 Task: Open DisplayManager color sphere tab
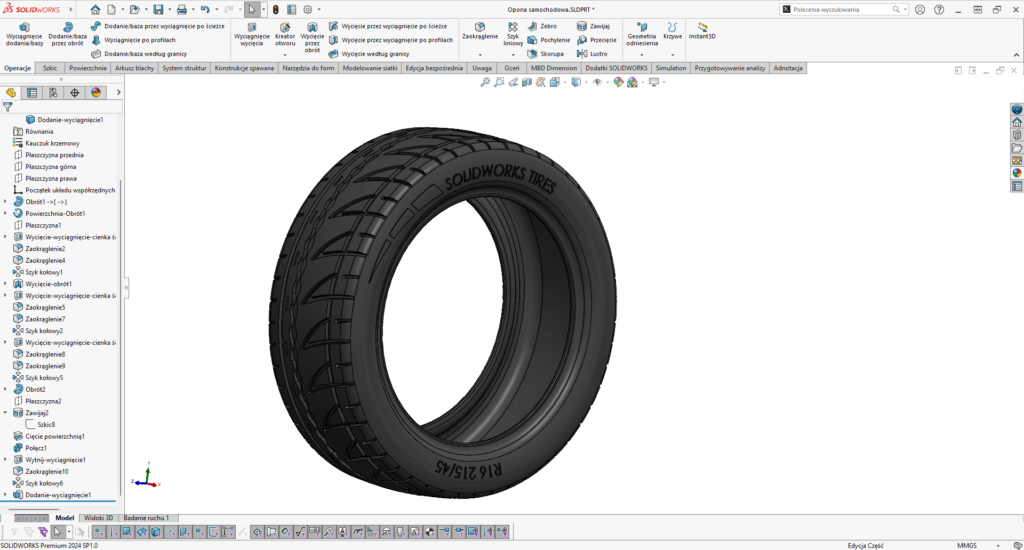(96, 93)
